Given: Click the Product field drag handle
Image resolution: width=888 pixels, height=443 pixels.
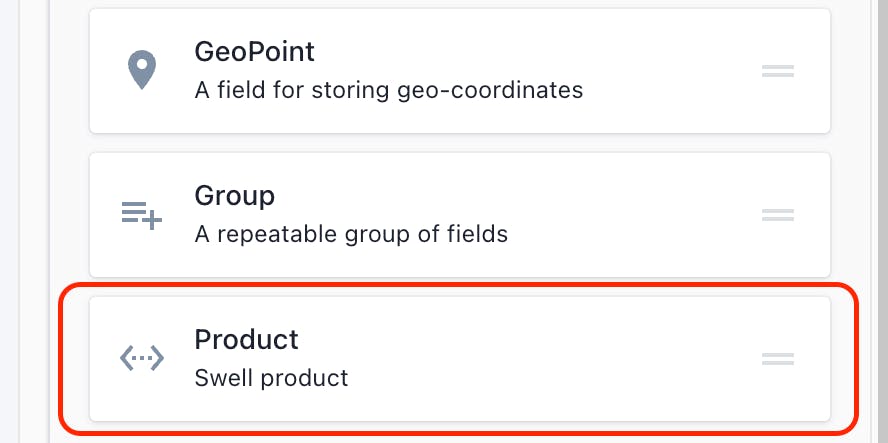Looking at the screenshot, I should click(x=778, y=359).
